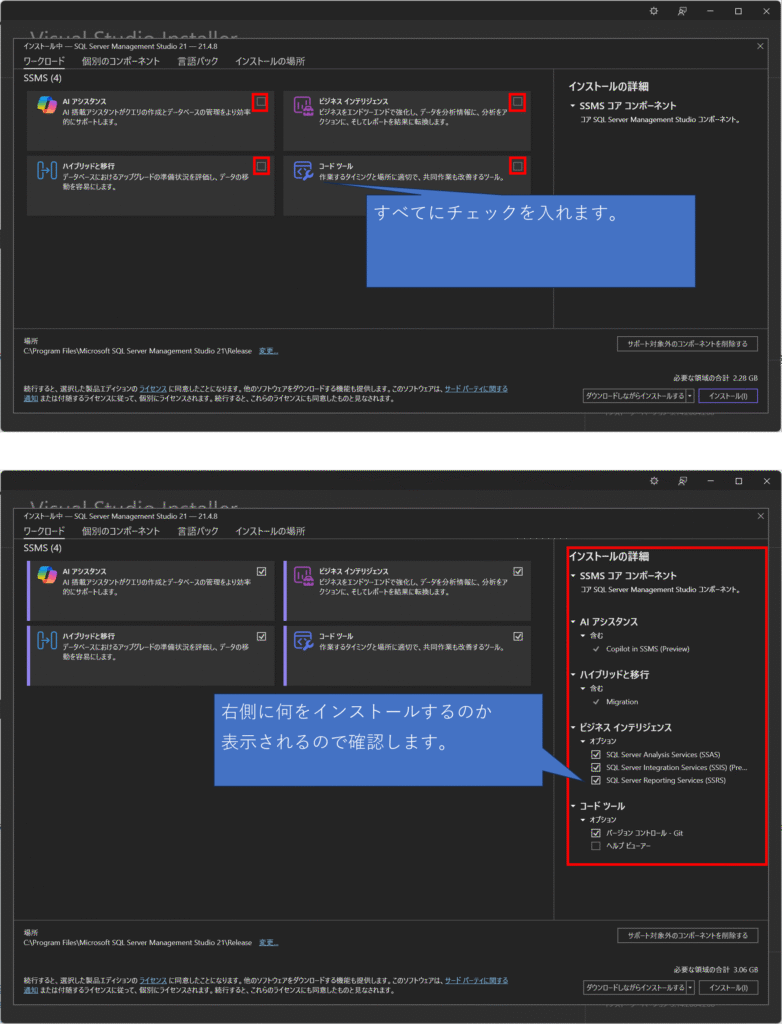Open ライセンス link in top window
Image resolution: width=782 pixels, height=1024 pixels.
[x=153, y=389]
